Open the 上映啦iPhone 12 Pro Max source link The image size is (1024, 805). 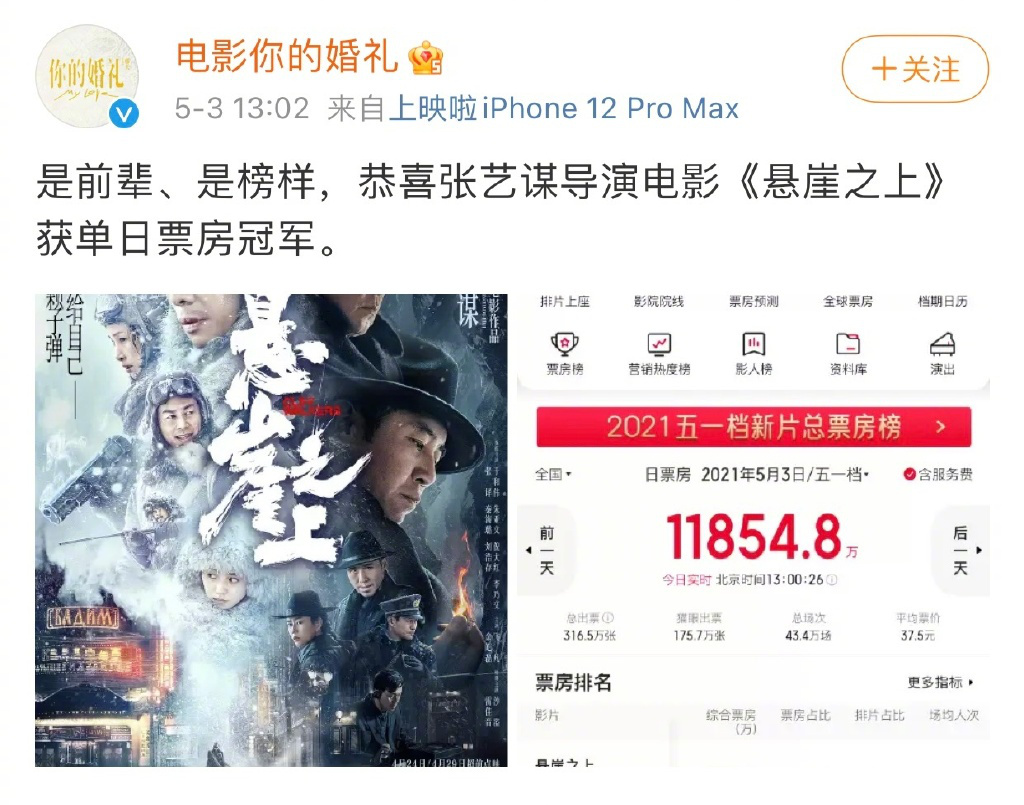click(x=564, y=108)
